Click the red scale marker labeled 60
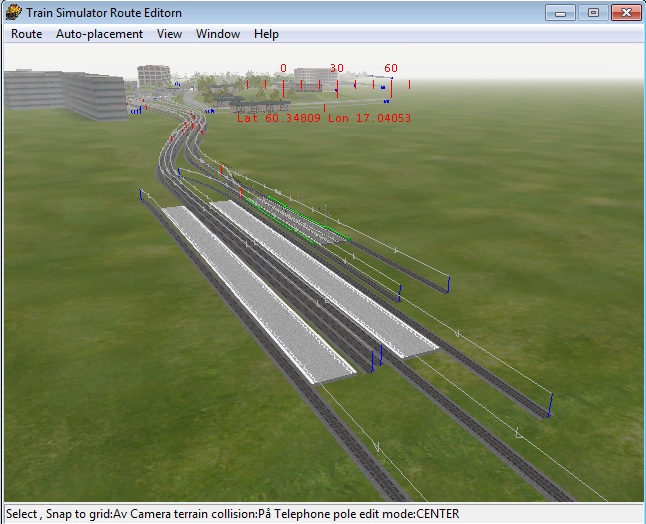This screenshot has width=646, height=524. [x=391, y=69]
